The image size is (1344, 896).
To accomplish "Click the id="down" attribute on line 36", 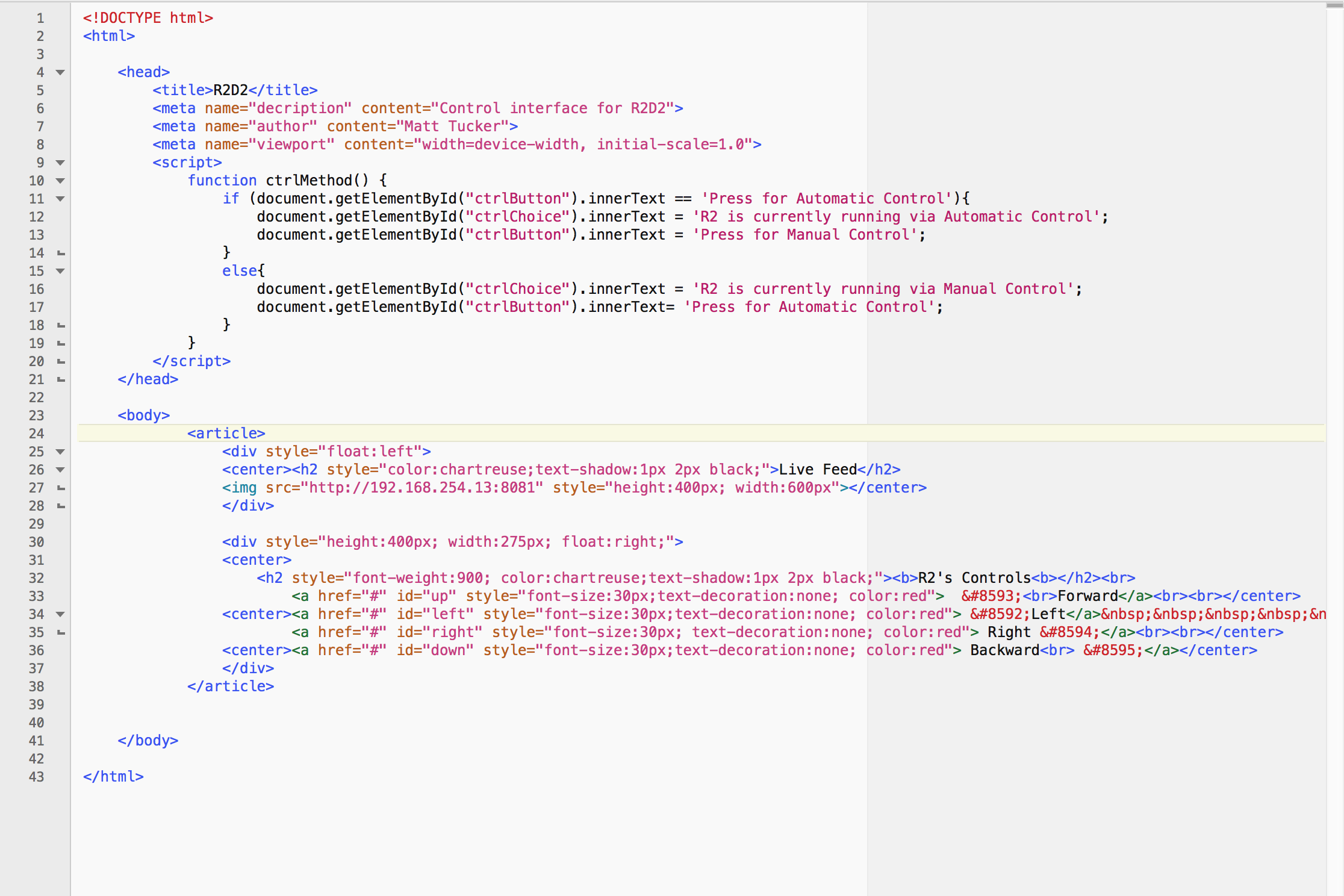I will point(435,650).
